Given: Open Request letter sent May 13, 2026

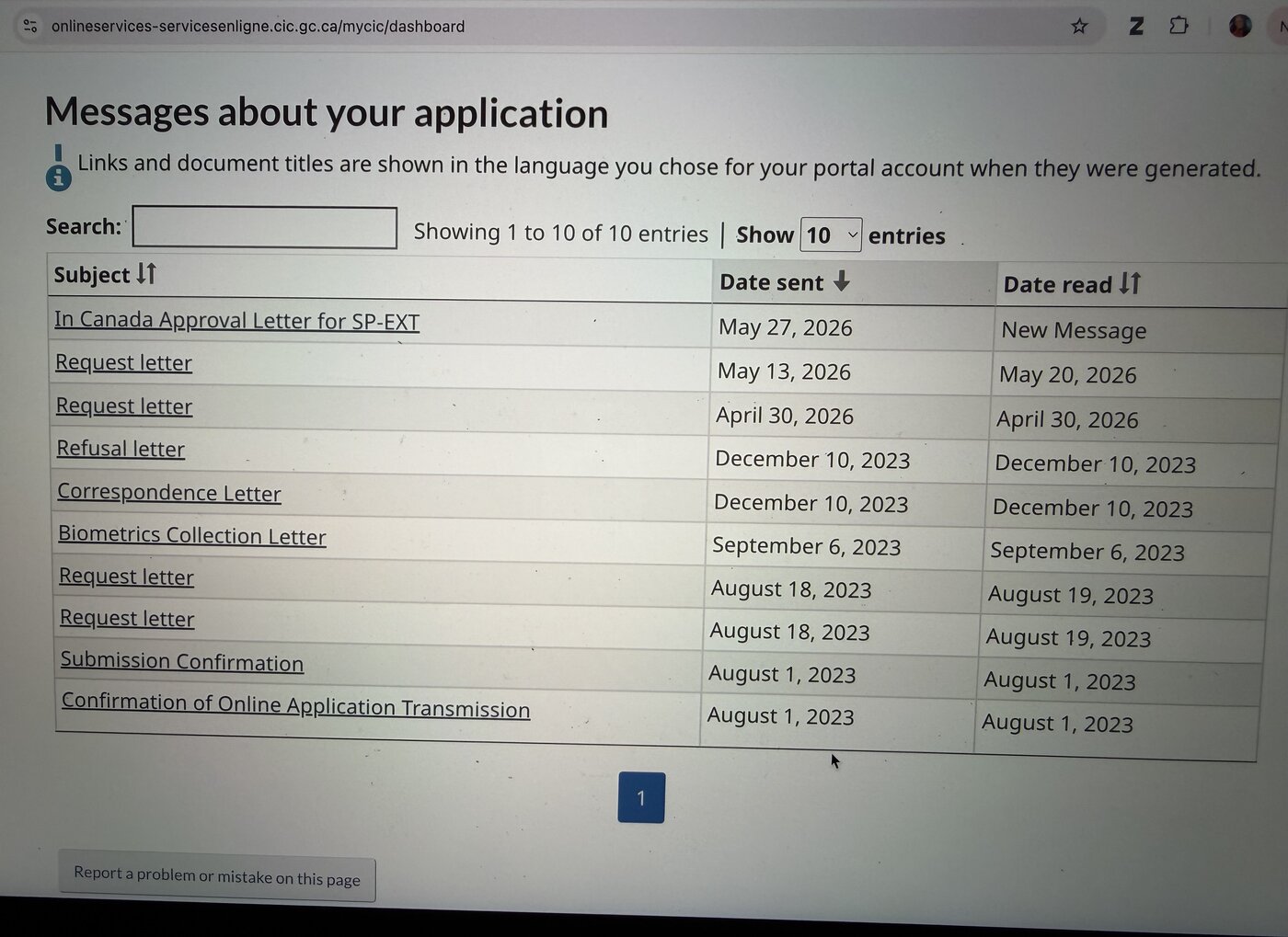Looking at the screenshot, I should point(123,362).
